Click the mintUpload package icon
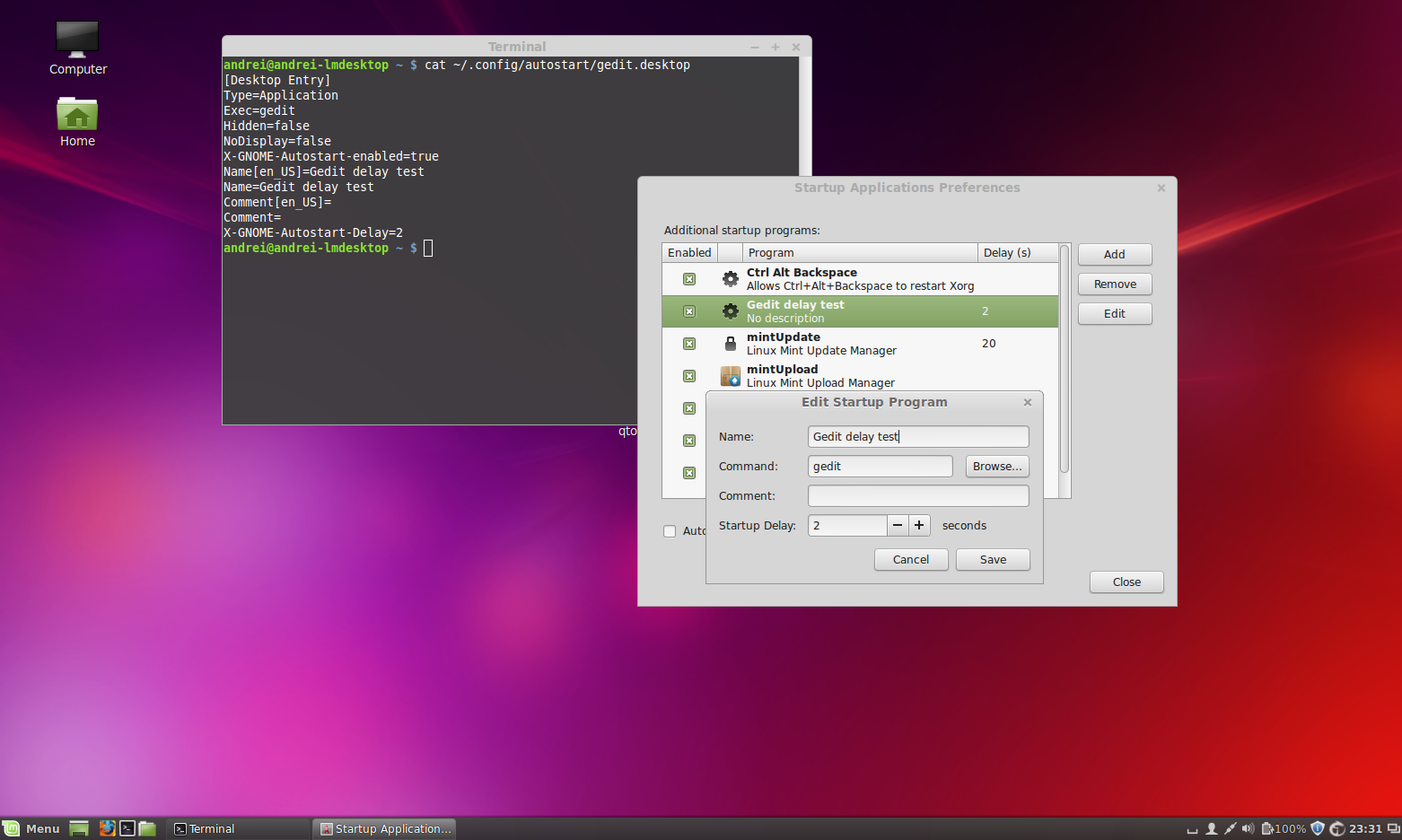 tap(730, 375)
